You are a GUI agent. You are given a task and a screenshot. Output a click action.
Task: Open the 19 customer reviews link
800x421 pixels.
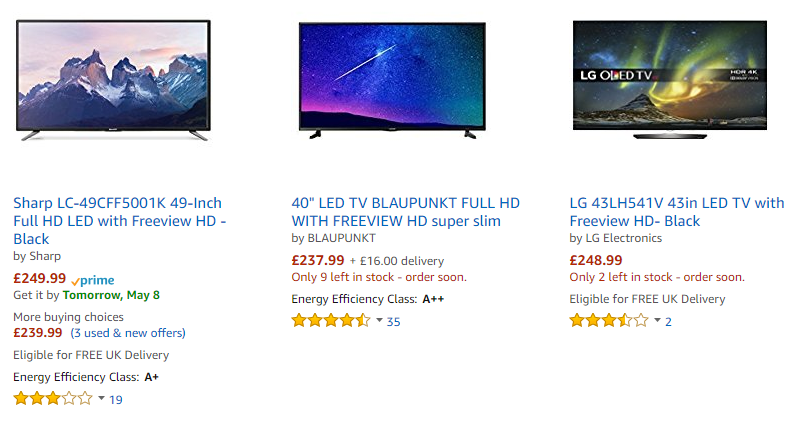(116, 400)
